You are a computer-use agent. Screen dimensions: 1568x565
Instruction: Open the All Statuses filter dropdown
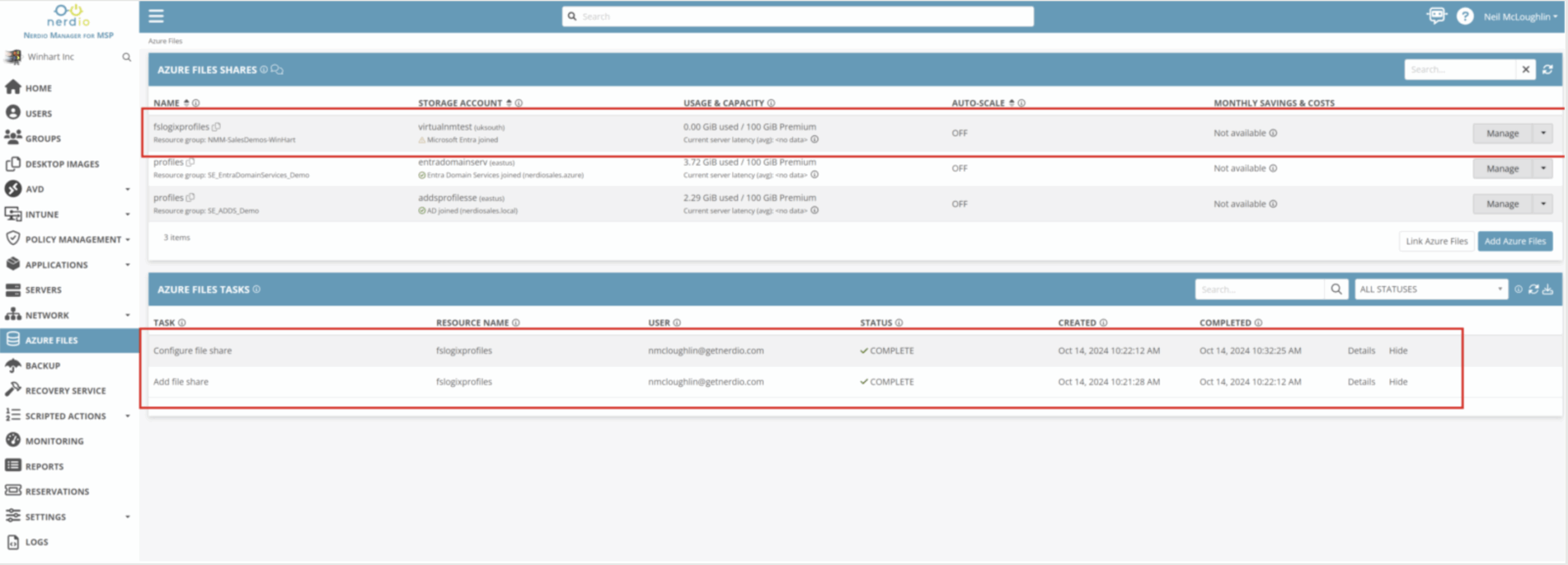(1430, 289)
